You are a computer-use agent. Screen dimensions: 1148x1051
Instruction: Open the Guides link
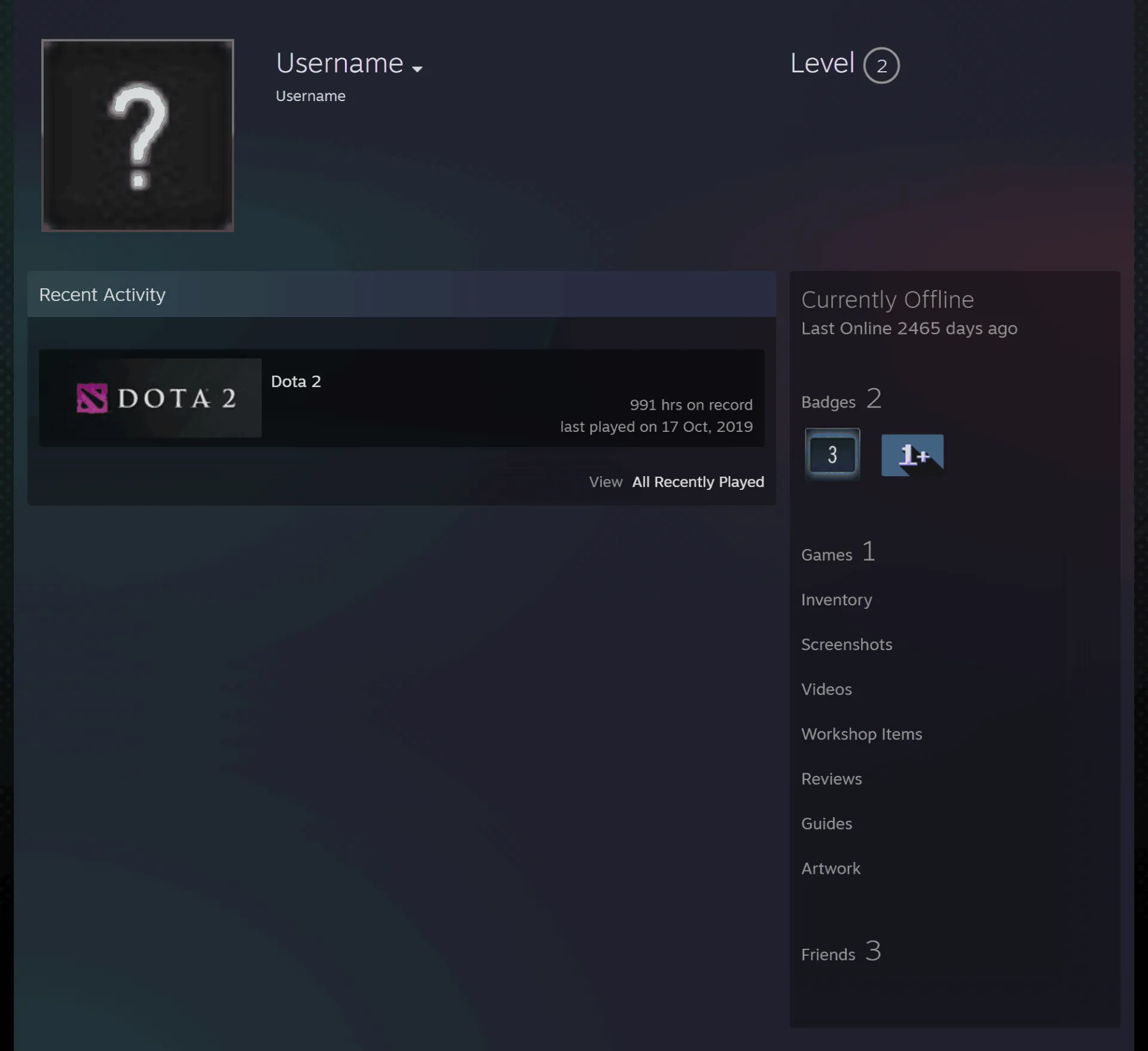[x=827, y=824]
